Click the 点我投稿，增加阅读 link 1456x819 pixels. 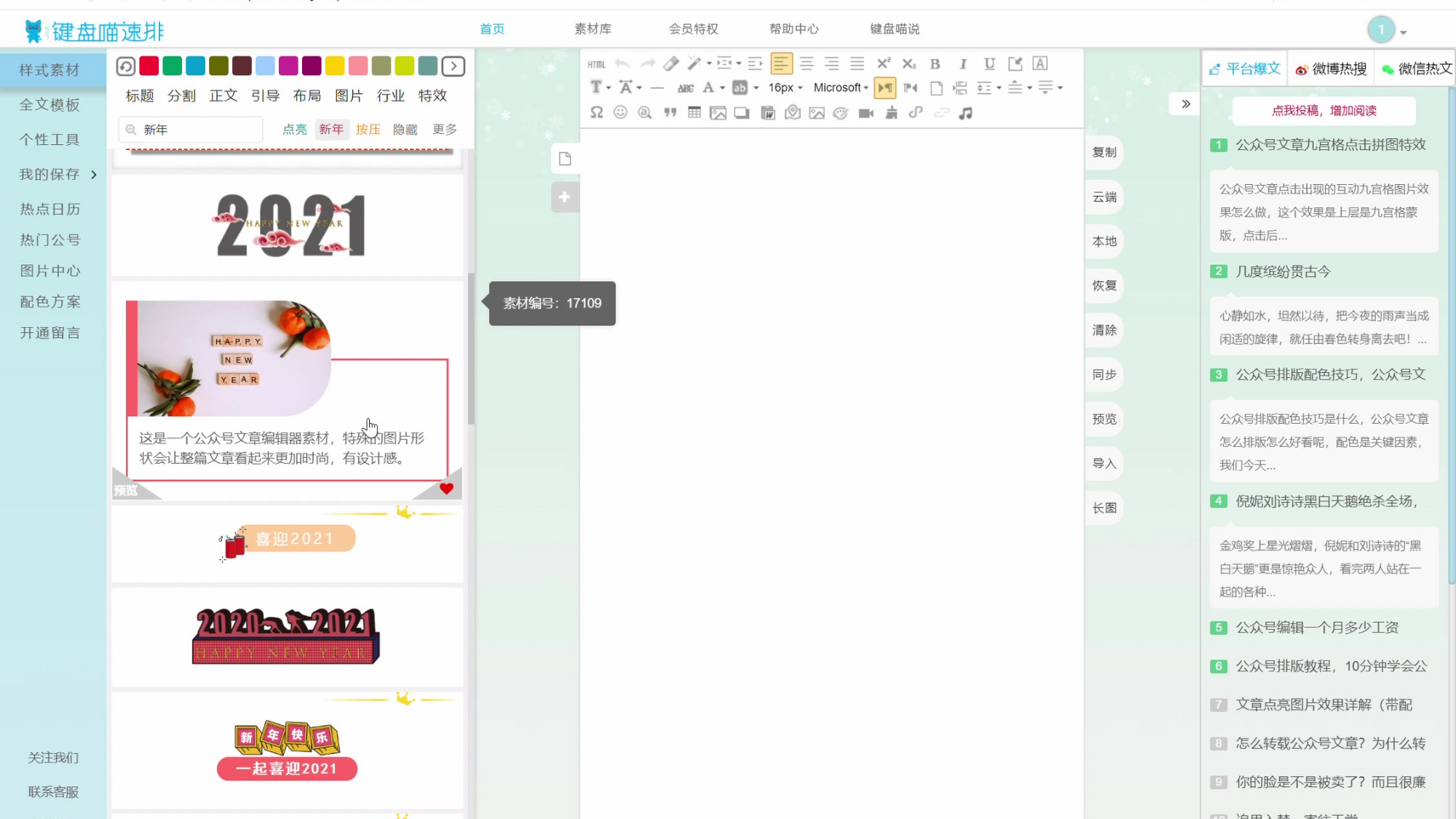click(x=1324, y=111)
